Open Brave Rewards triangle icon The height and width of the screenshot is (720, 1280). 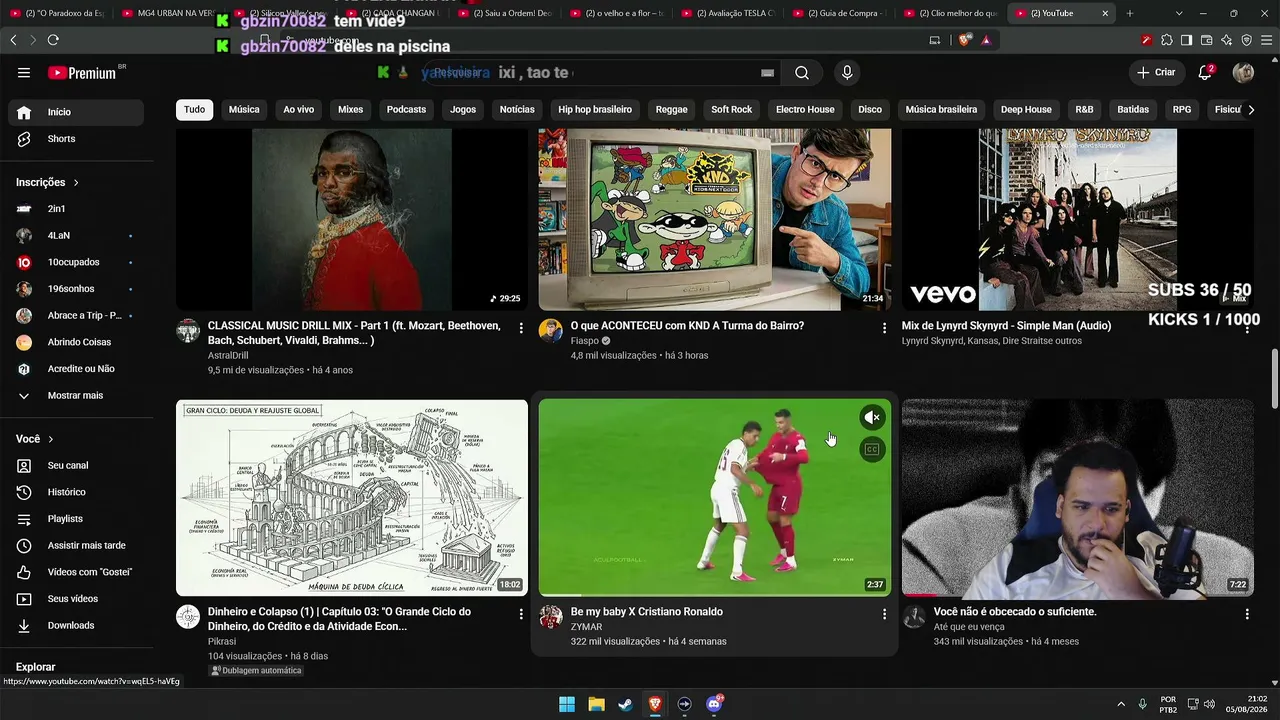[986, 40]
